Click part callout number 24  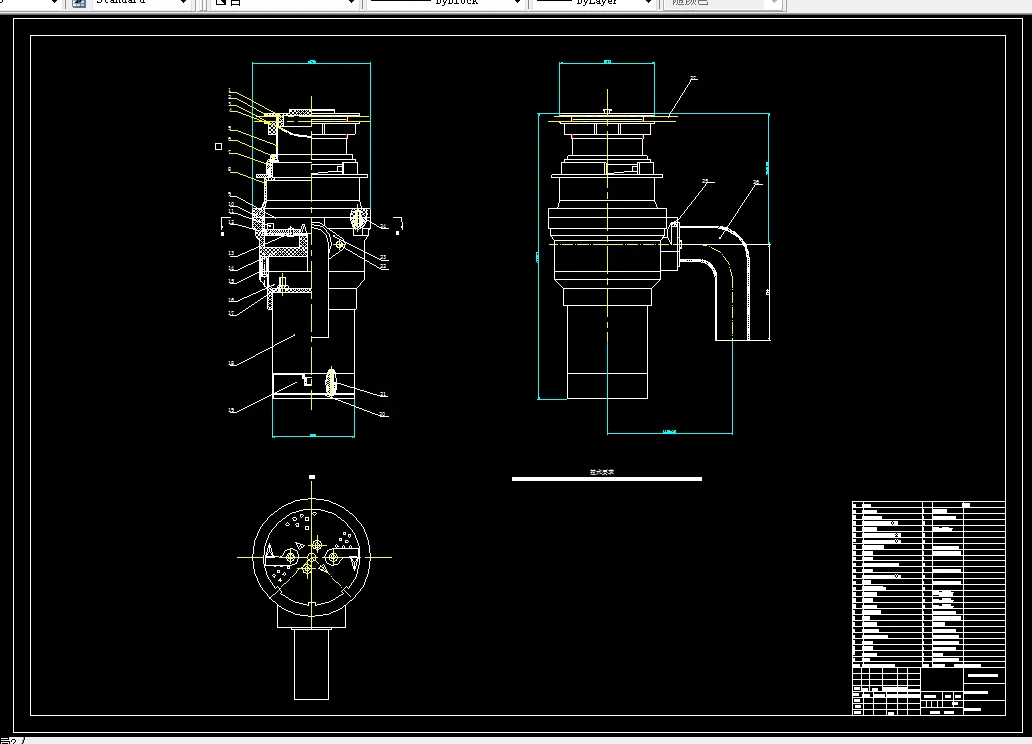(384, 226)
